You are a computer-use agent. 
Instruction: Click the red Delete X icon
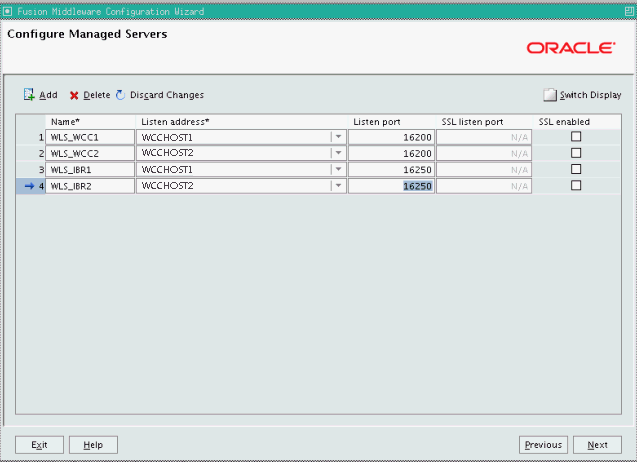74,95
